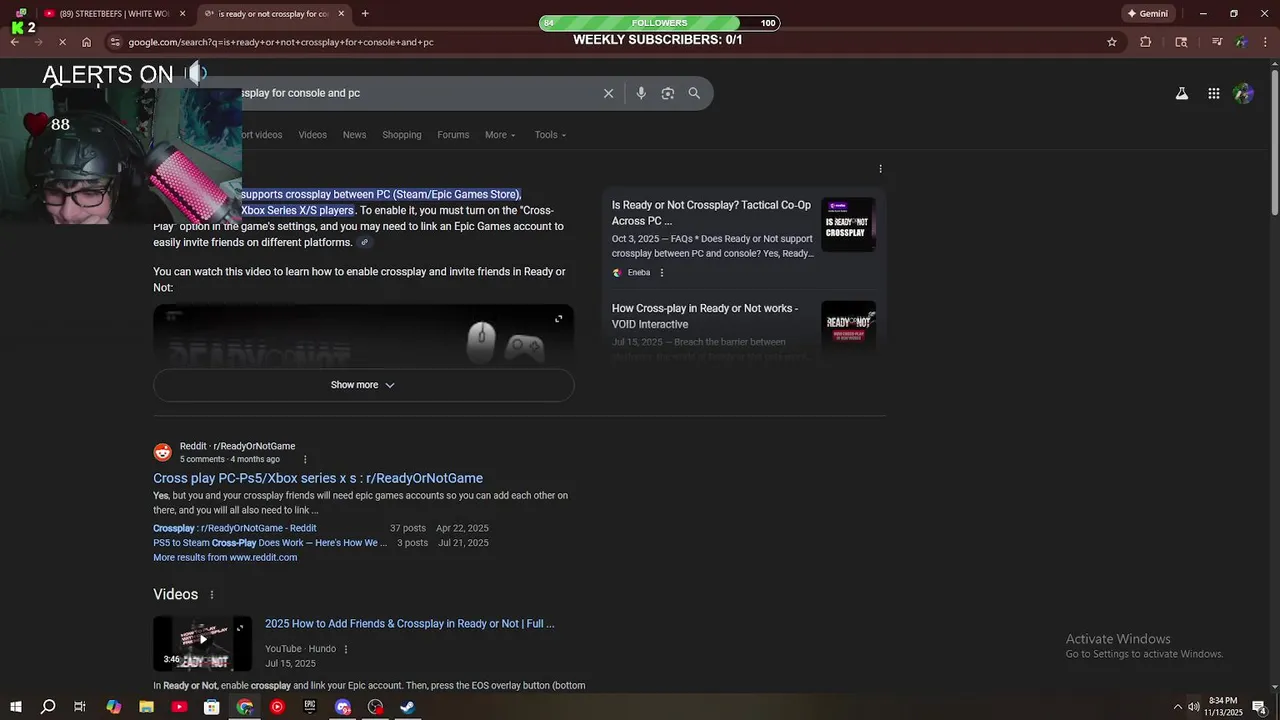Open Google account avatar on page
The width and height of the screenshot is (1280, 720).
pos(1243,93)
